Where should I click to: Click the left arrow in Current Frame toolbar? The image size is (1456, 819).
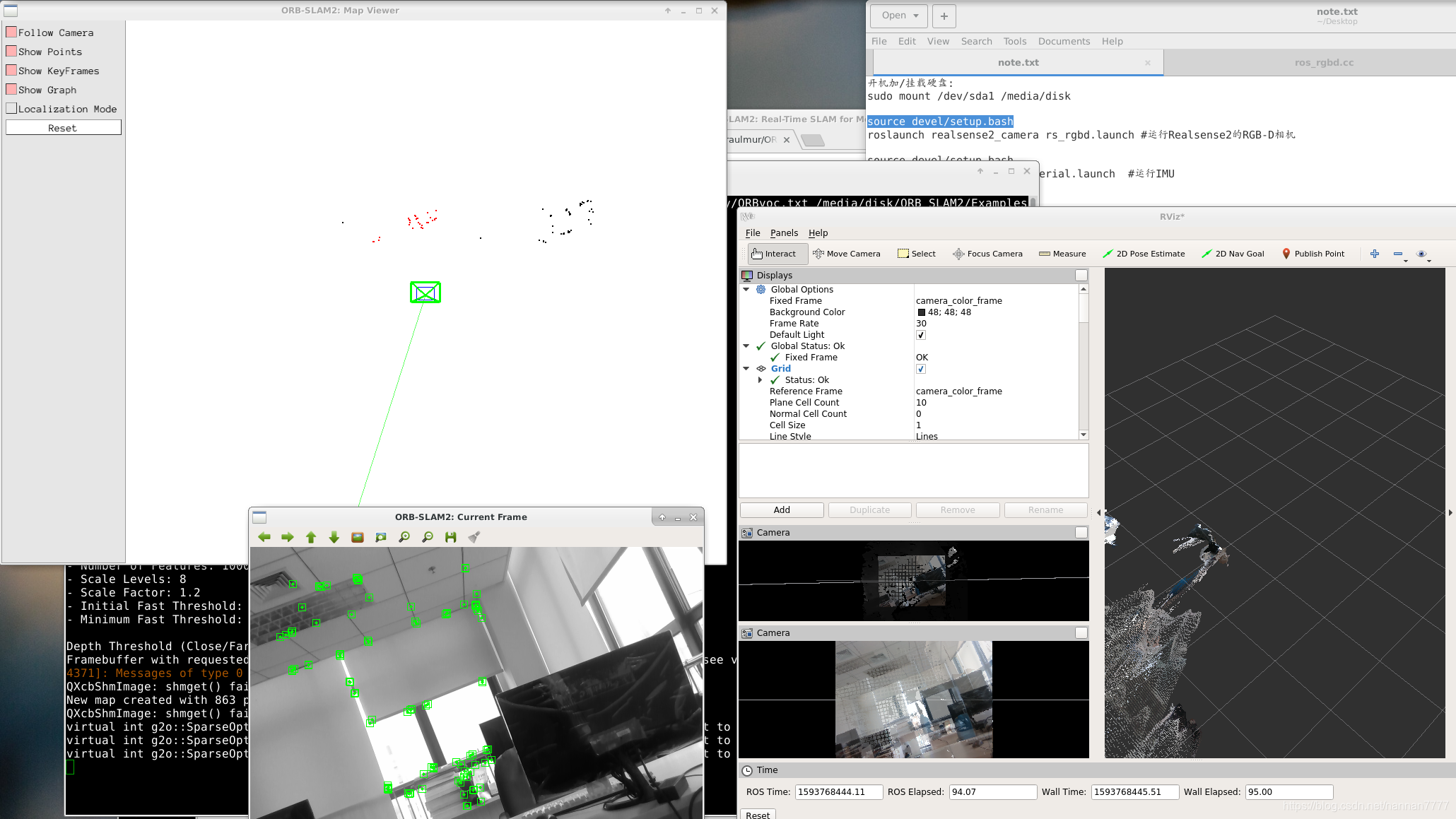264,537
